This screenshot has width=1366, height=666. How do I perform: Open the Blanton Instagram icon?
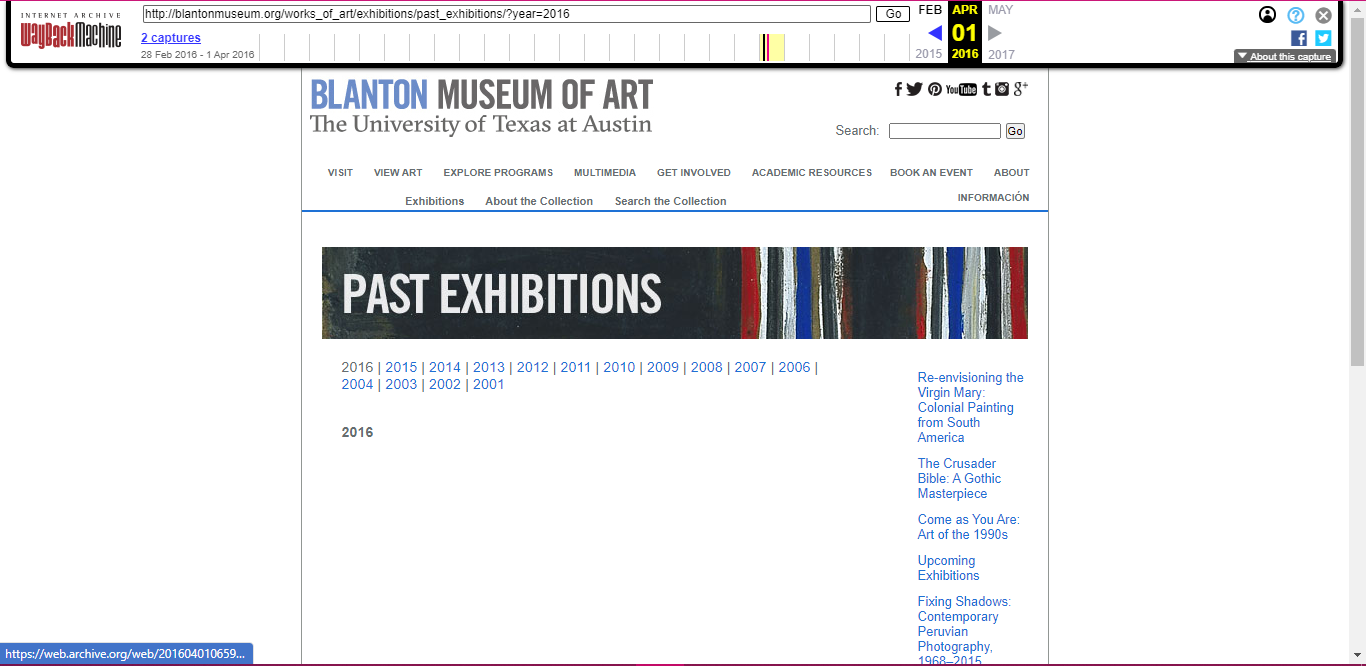[1002, 89]
